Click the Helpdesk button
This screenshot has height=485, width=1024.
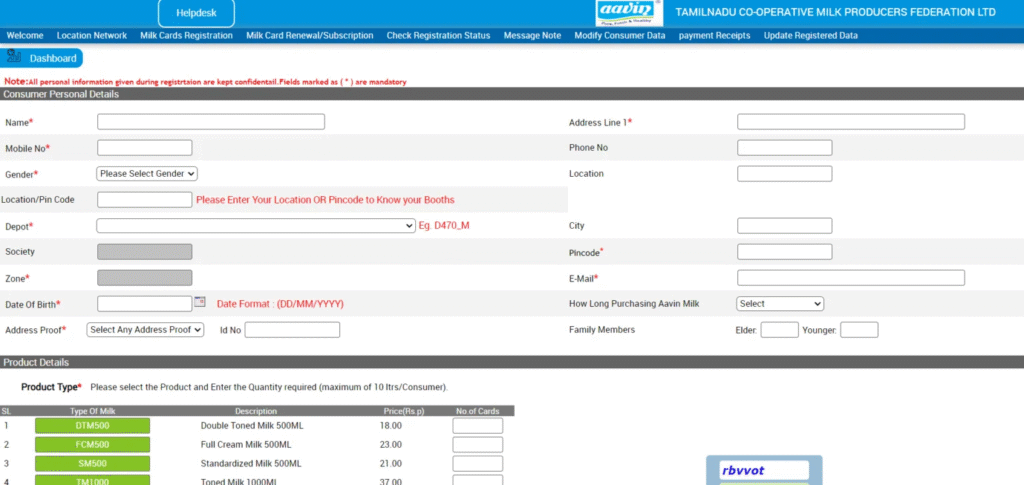196,13
